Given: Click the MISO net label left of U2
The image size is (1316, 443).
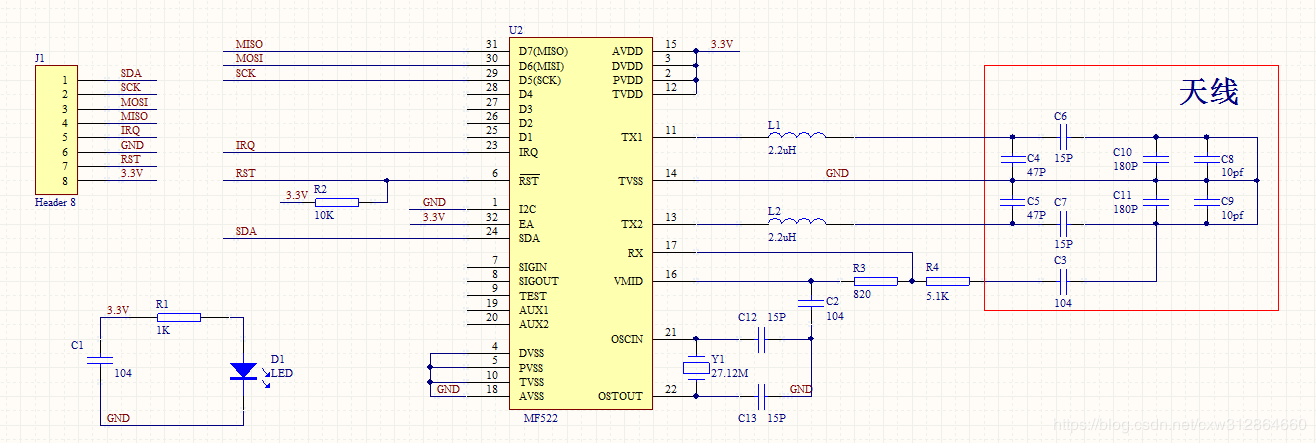Looking at the screenshot, I should tap(249, 45).
